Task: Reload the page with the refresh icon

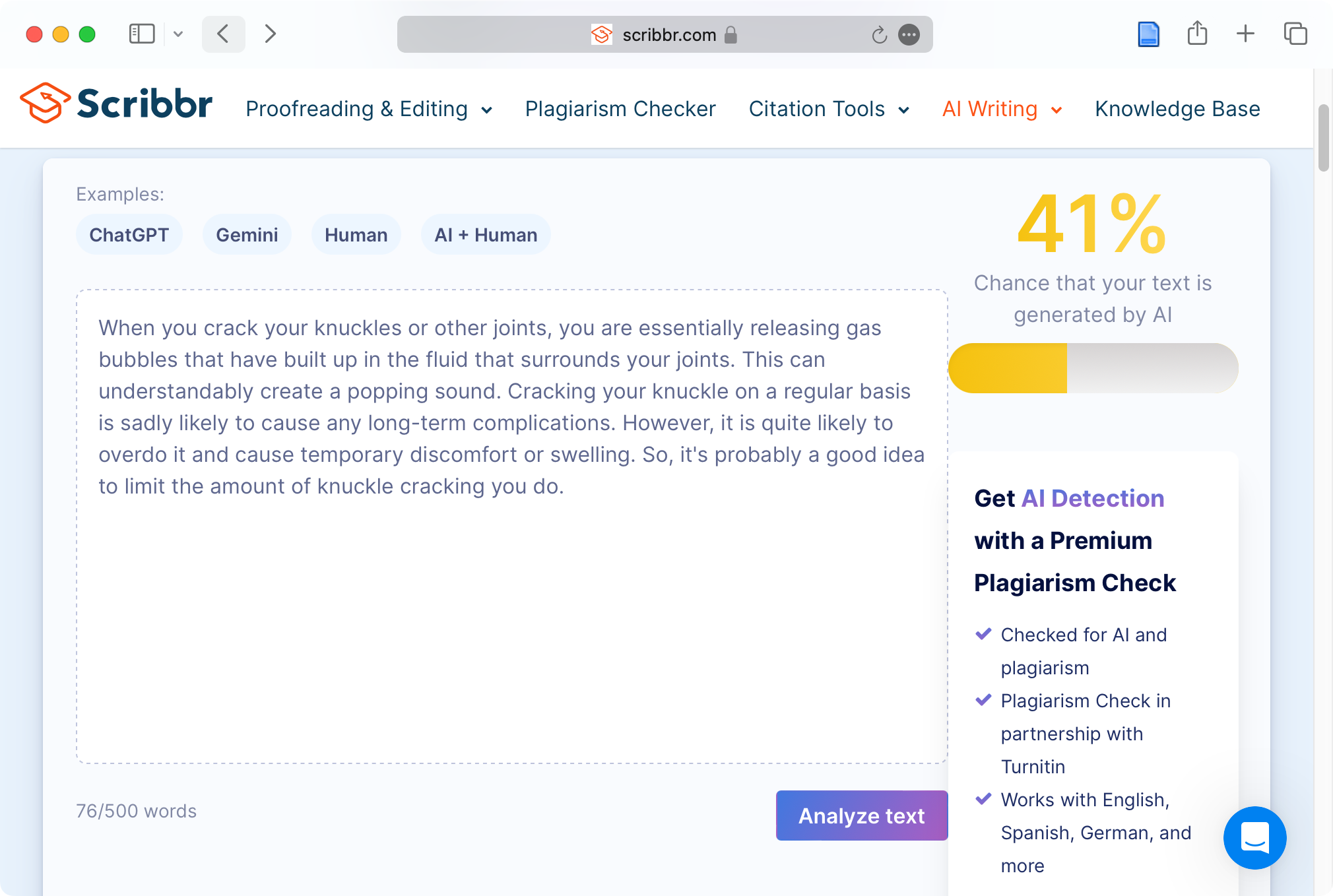Action: coord(879,35)
